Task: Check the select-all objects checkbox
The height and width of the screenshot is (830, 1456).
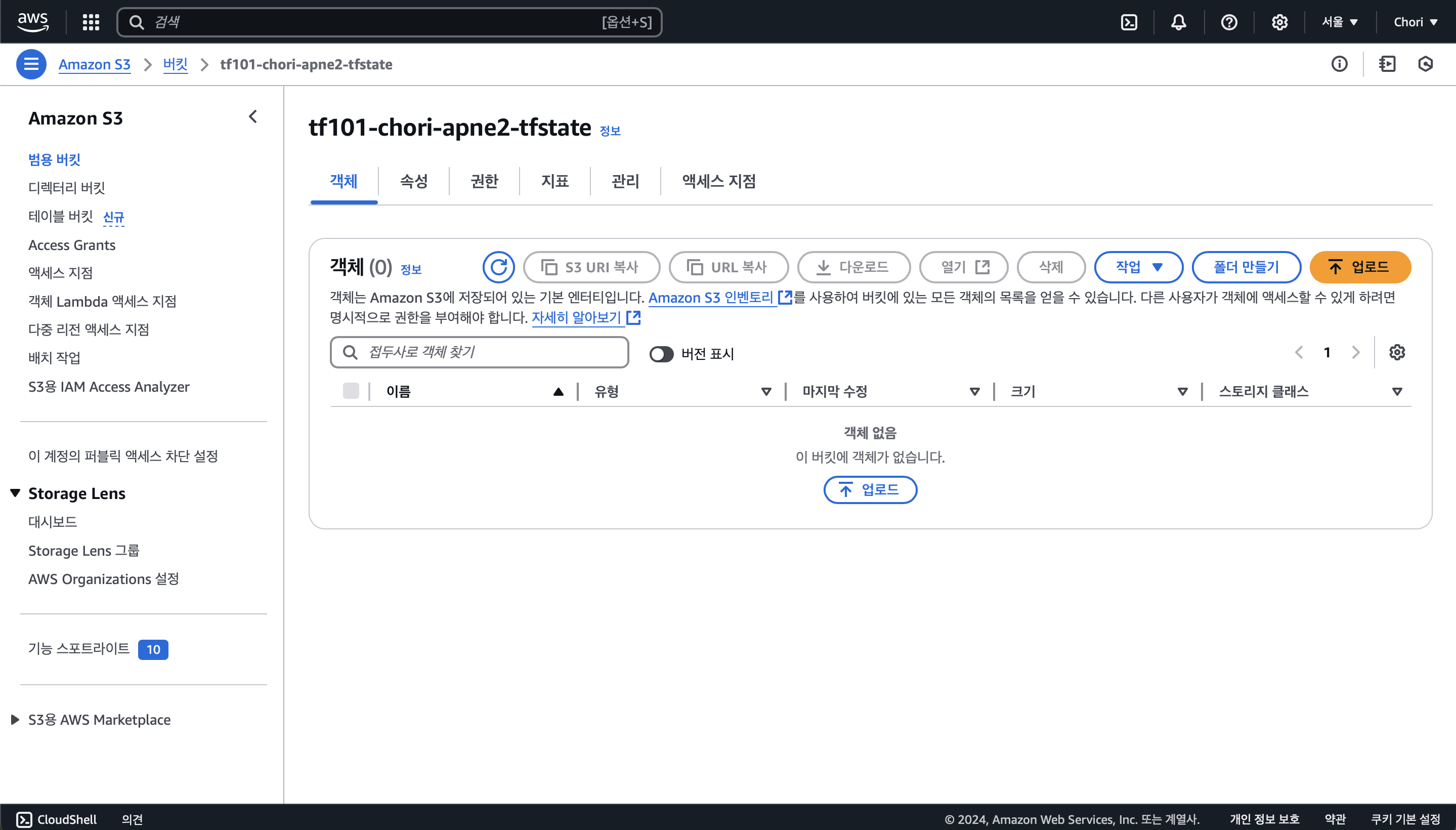Action: pyautogui.click(x=351, y=391)
